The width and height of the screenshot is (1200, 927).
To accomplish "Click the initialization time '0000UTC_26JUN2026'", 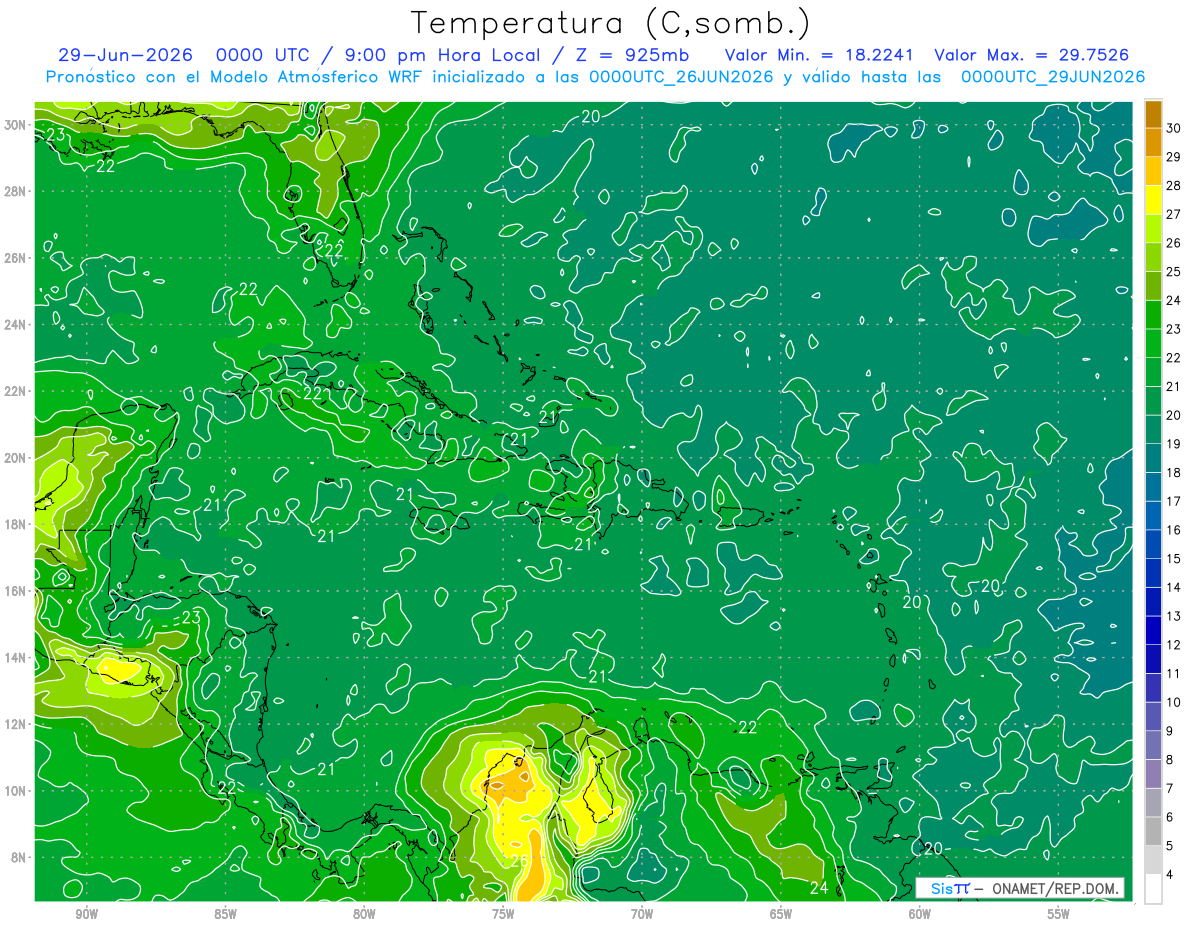I will tap(681, 77).
